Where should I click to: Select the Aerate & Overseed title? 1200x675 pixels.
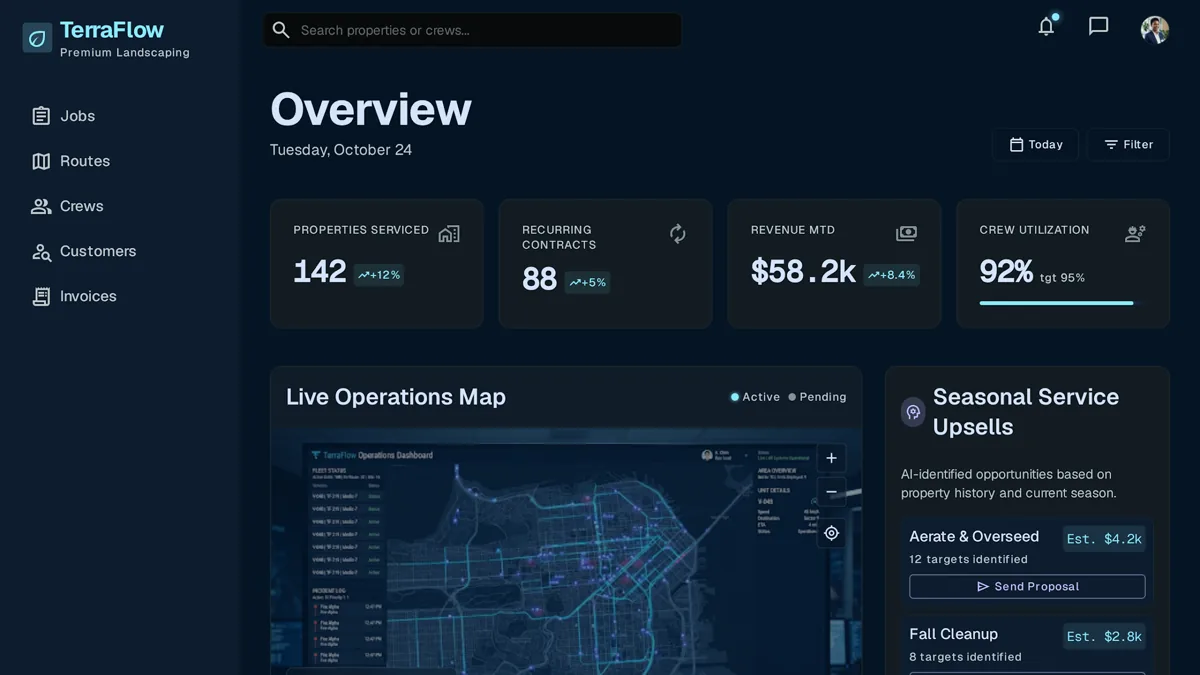974,537
